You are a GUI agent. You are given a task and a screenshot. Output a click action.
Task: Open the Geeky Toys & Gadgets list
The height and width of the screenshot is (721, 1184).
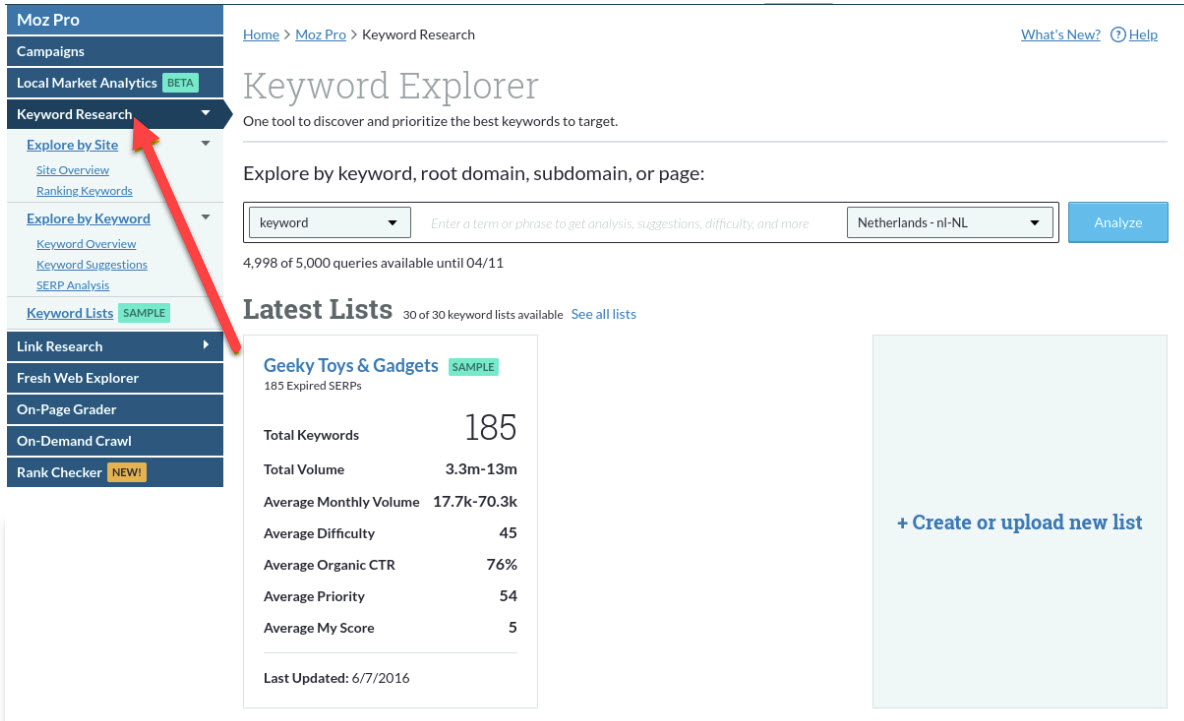(x=350, y=366)
